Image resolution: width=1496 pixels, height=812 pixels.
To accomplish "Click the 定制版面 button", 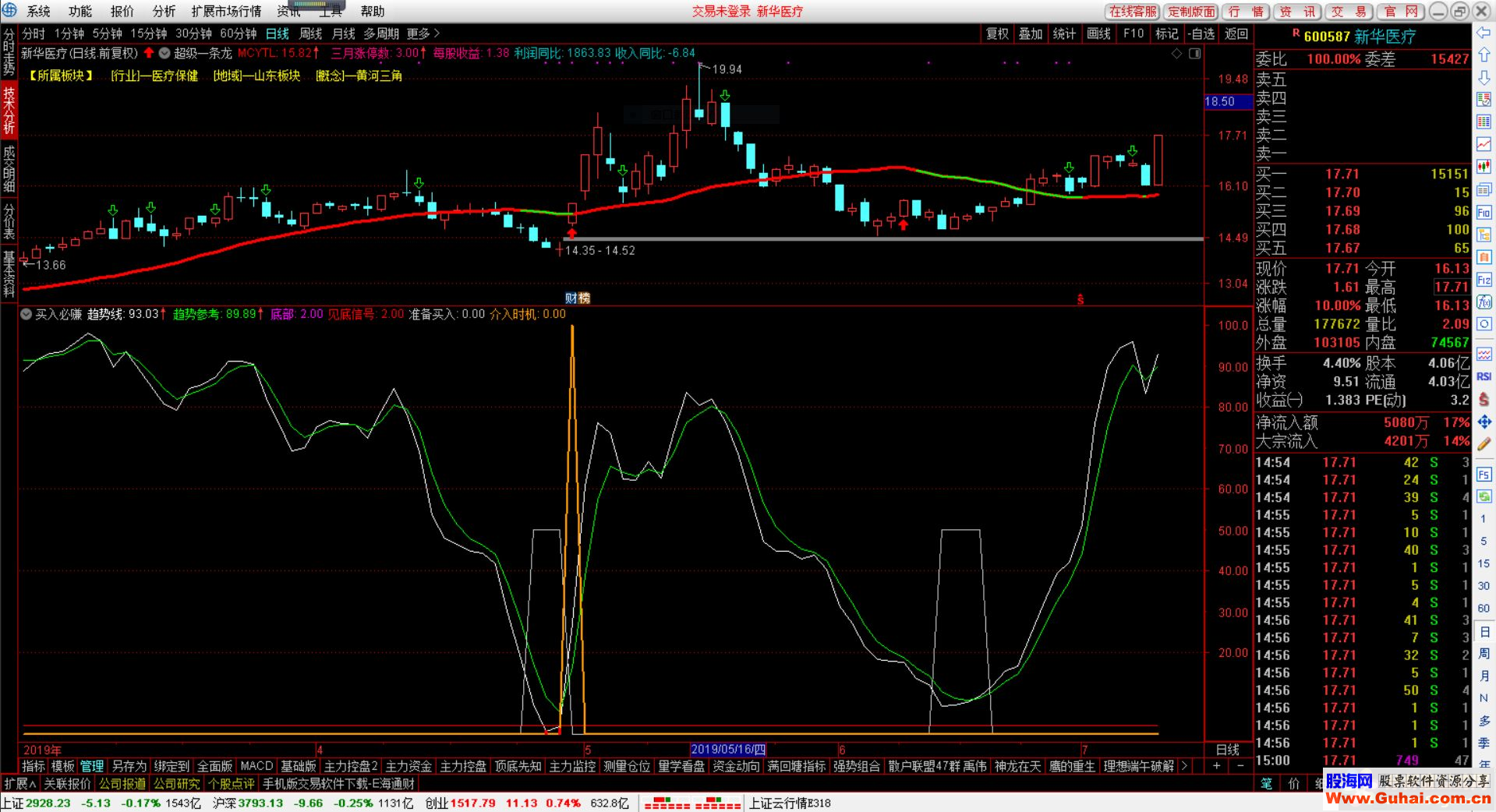I will (1191, 11).
